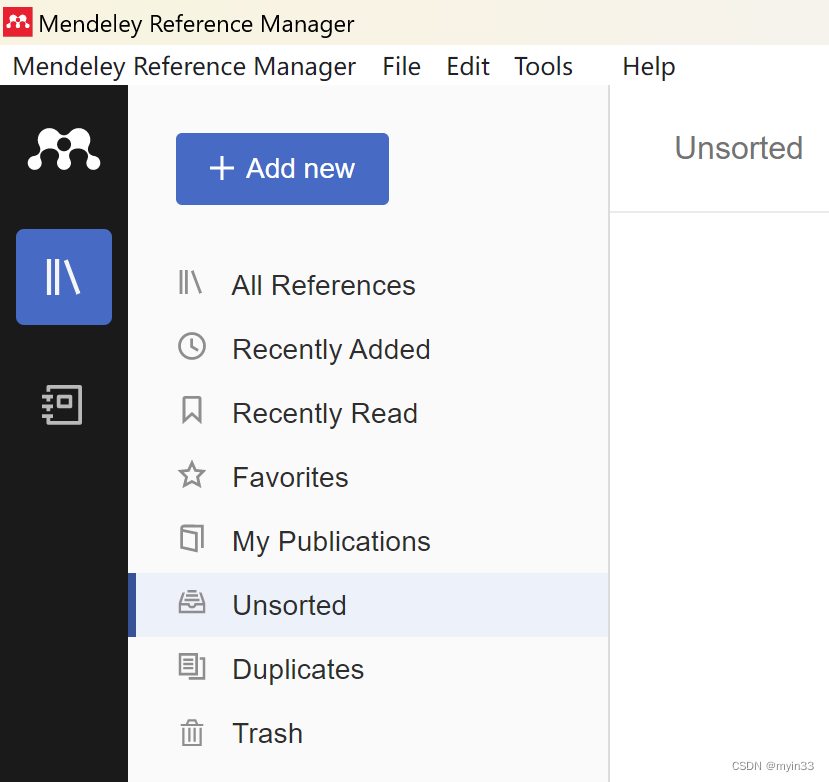
Task: Click the star icon beside Favorites
Action: 191,474
